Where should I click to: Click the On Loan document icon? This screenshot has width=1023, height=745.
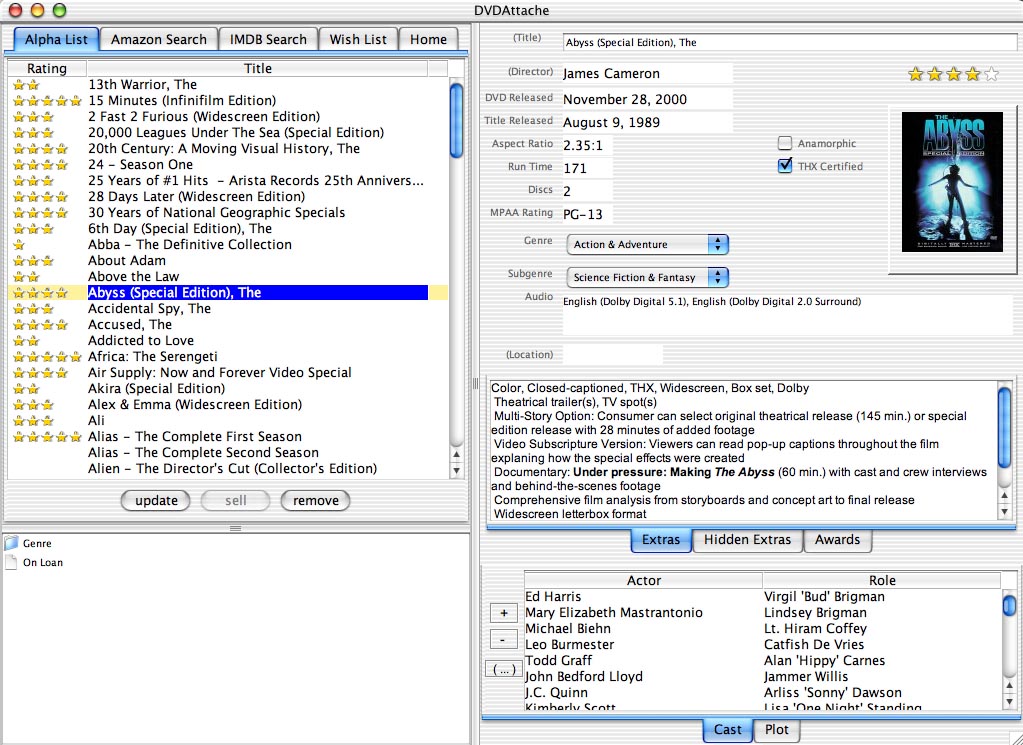coord(12,563)
